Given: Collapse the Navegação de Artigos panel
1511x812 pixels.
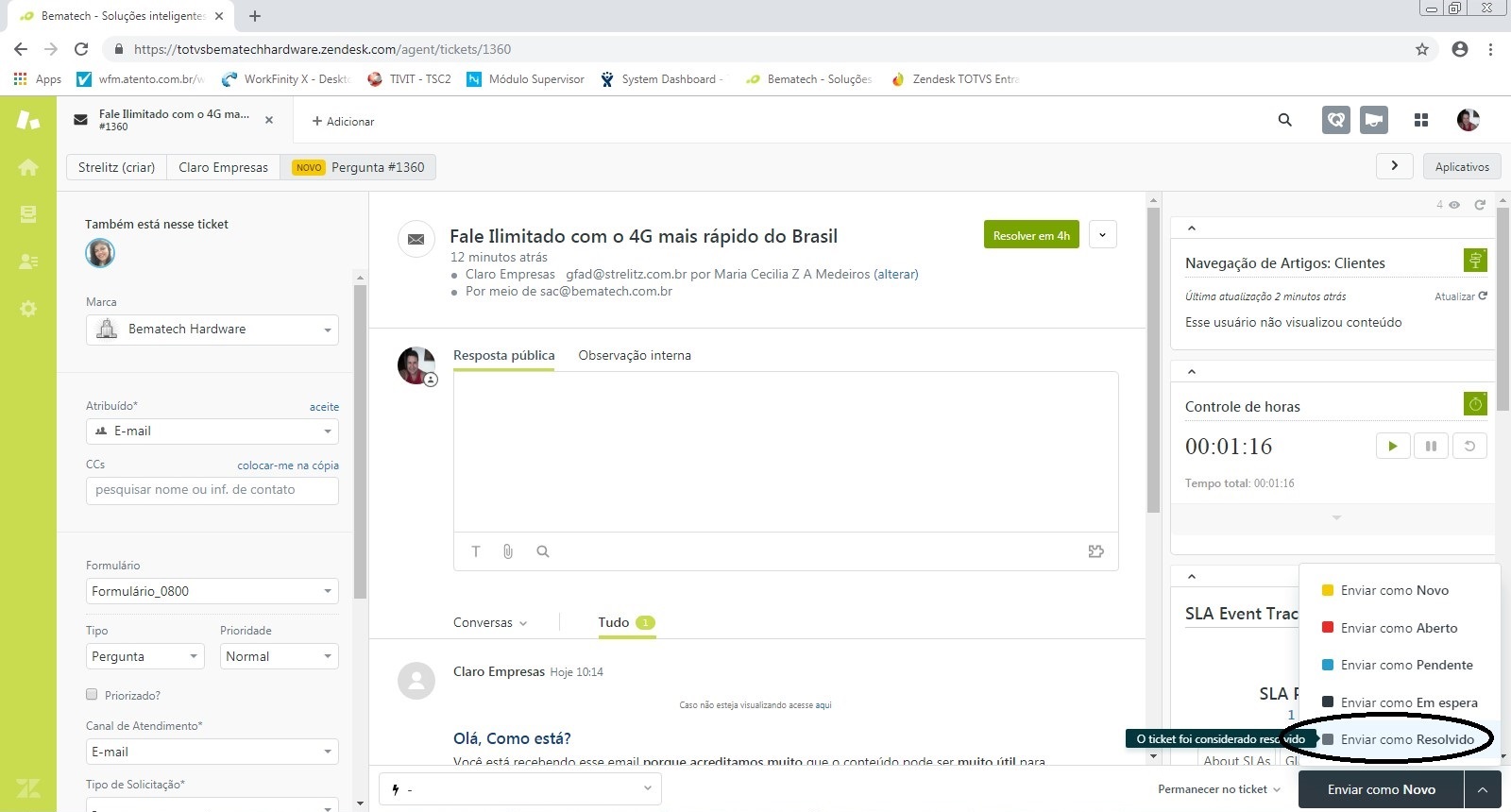Looking at the screenshot, I should pos(1192,228).
